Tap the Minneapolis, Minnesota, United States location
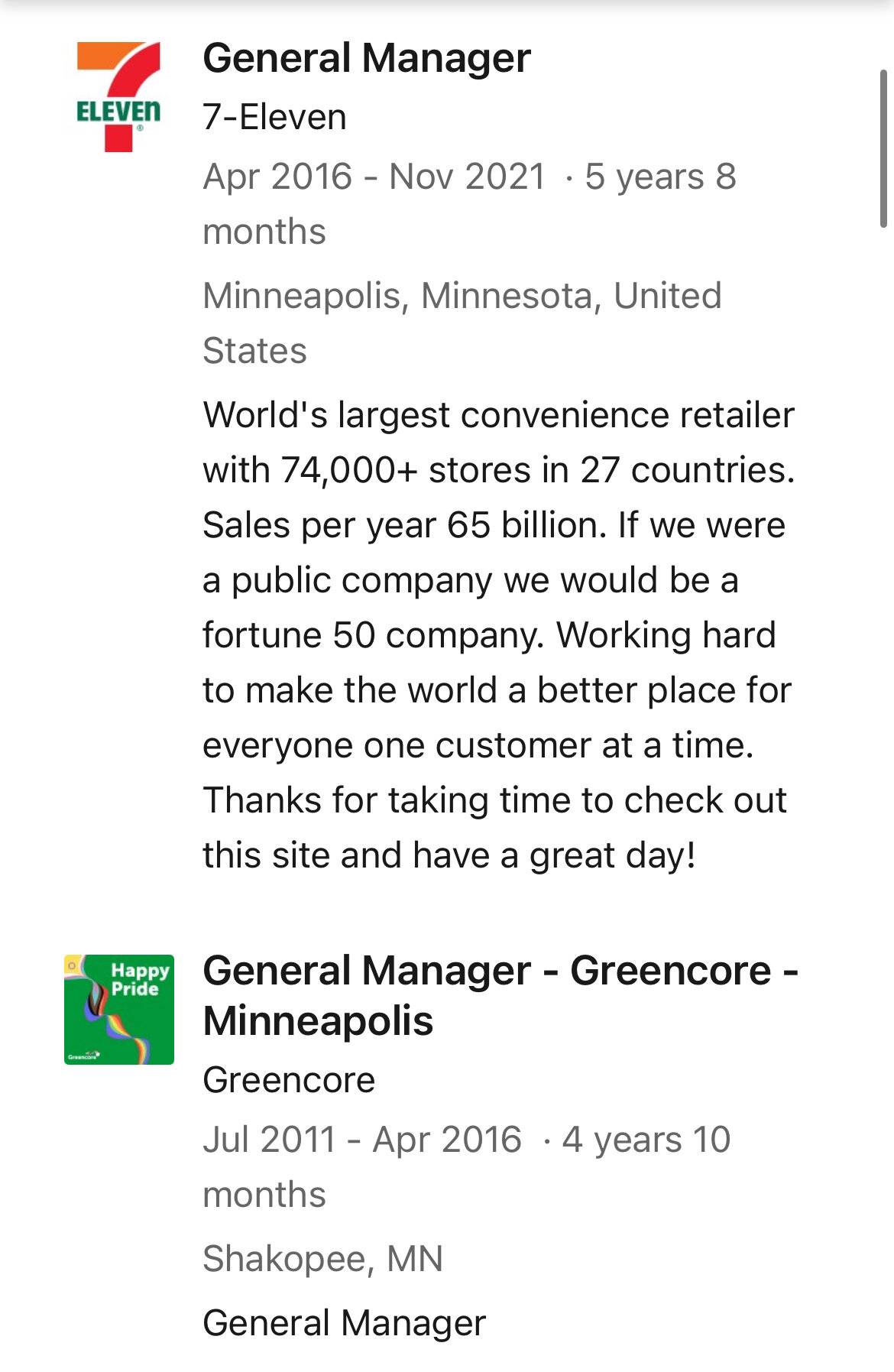 point(462,323)
